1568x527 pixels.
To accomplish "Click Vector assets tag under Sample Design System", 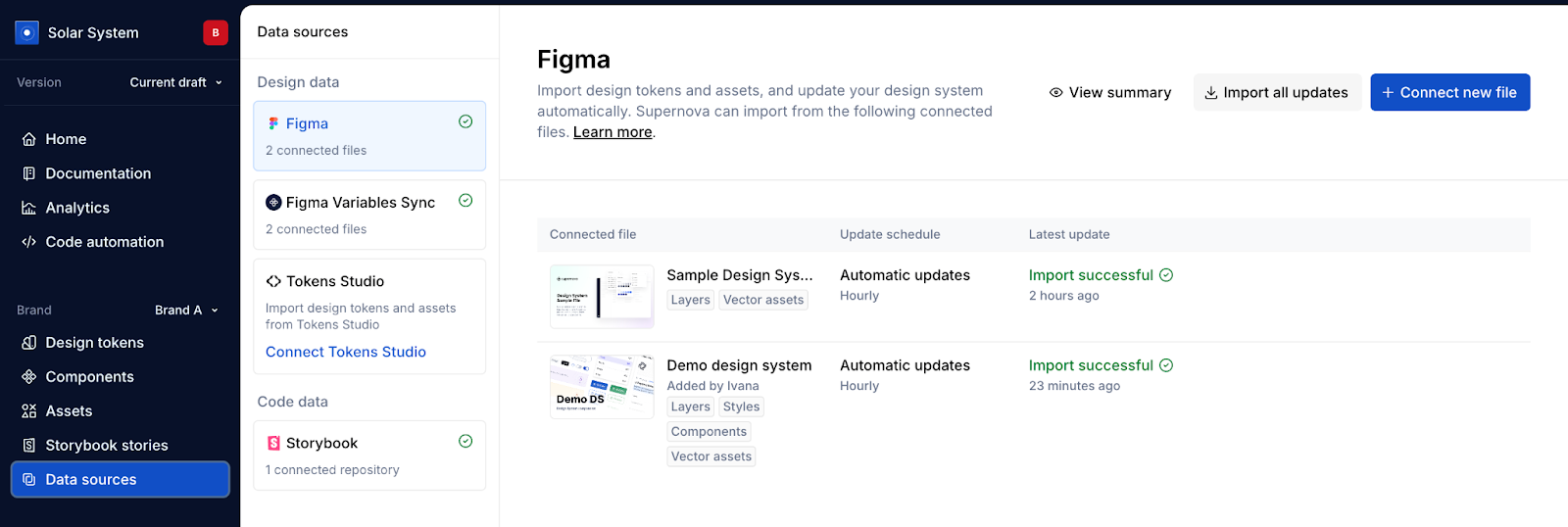I will tap(763, 300).
